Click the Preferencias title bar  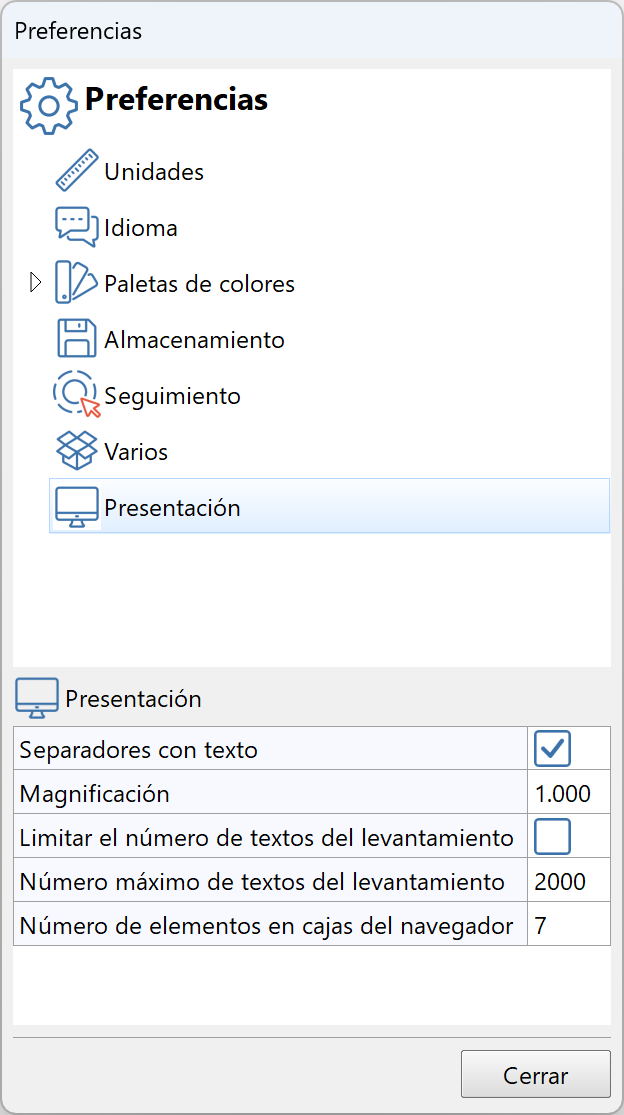click(77, 31)
